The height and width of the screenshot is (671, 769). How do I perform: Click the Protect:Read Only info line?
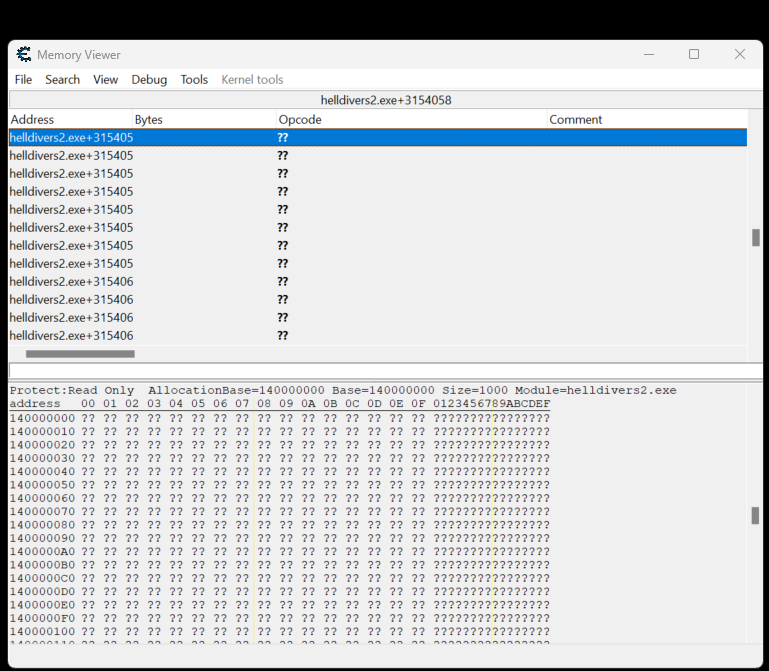tap(72, 390)
